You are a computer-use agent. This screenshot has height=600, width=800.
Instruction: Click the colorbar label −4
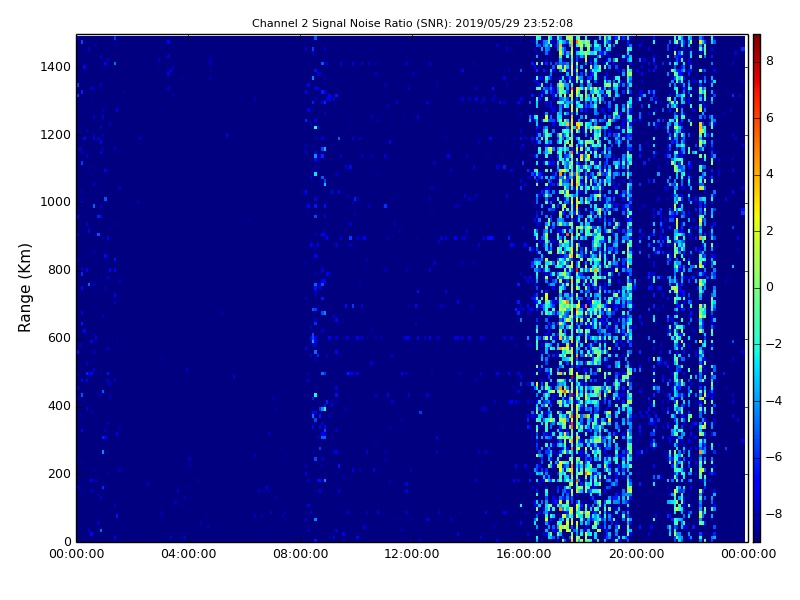[x=774, y=401]
